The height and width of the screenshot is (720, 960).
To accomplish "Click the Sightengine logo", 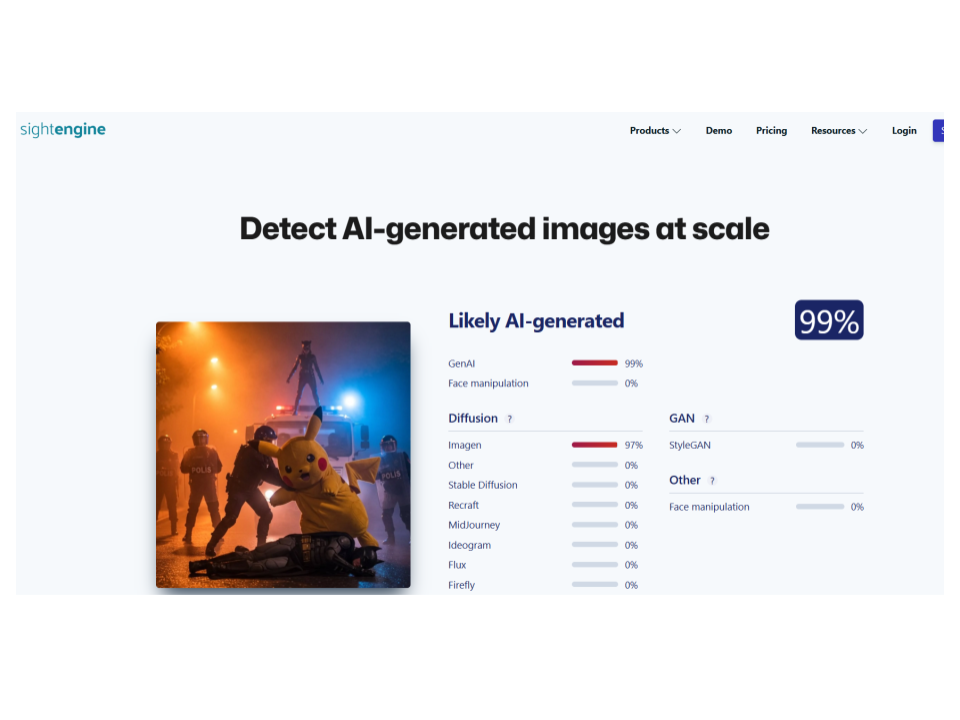I will click(x=62, y=130).
